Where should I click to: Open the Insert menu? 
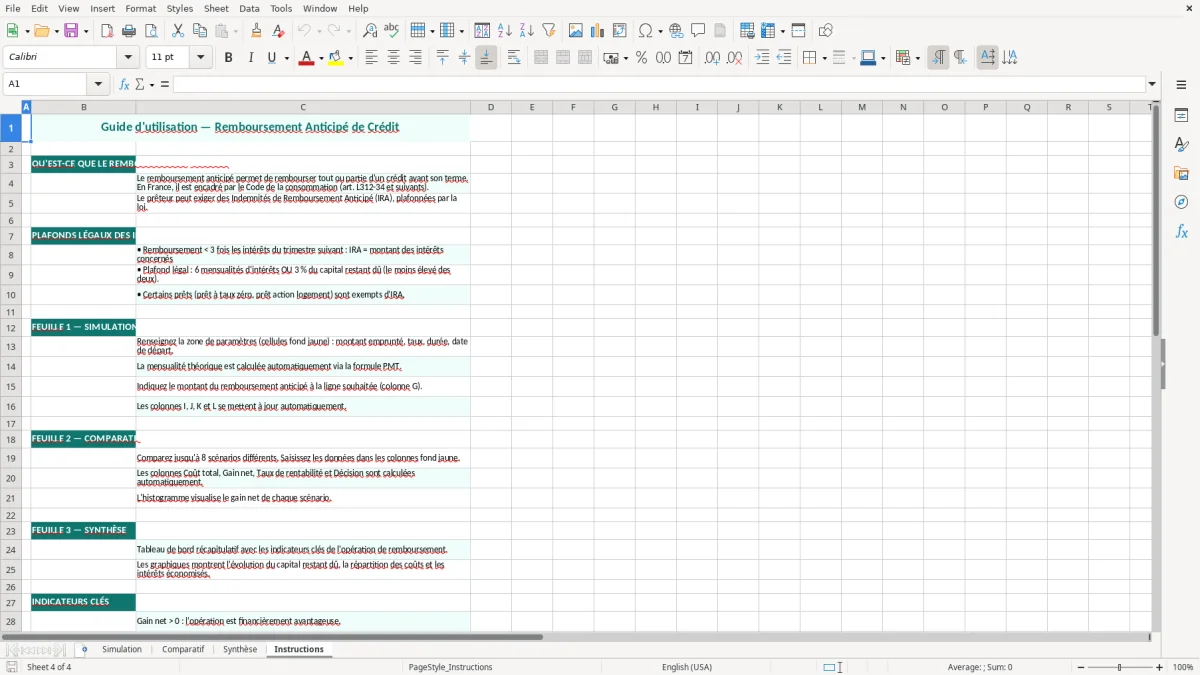point(102,8)
